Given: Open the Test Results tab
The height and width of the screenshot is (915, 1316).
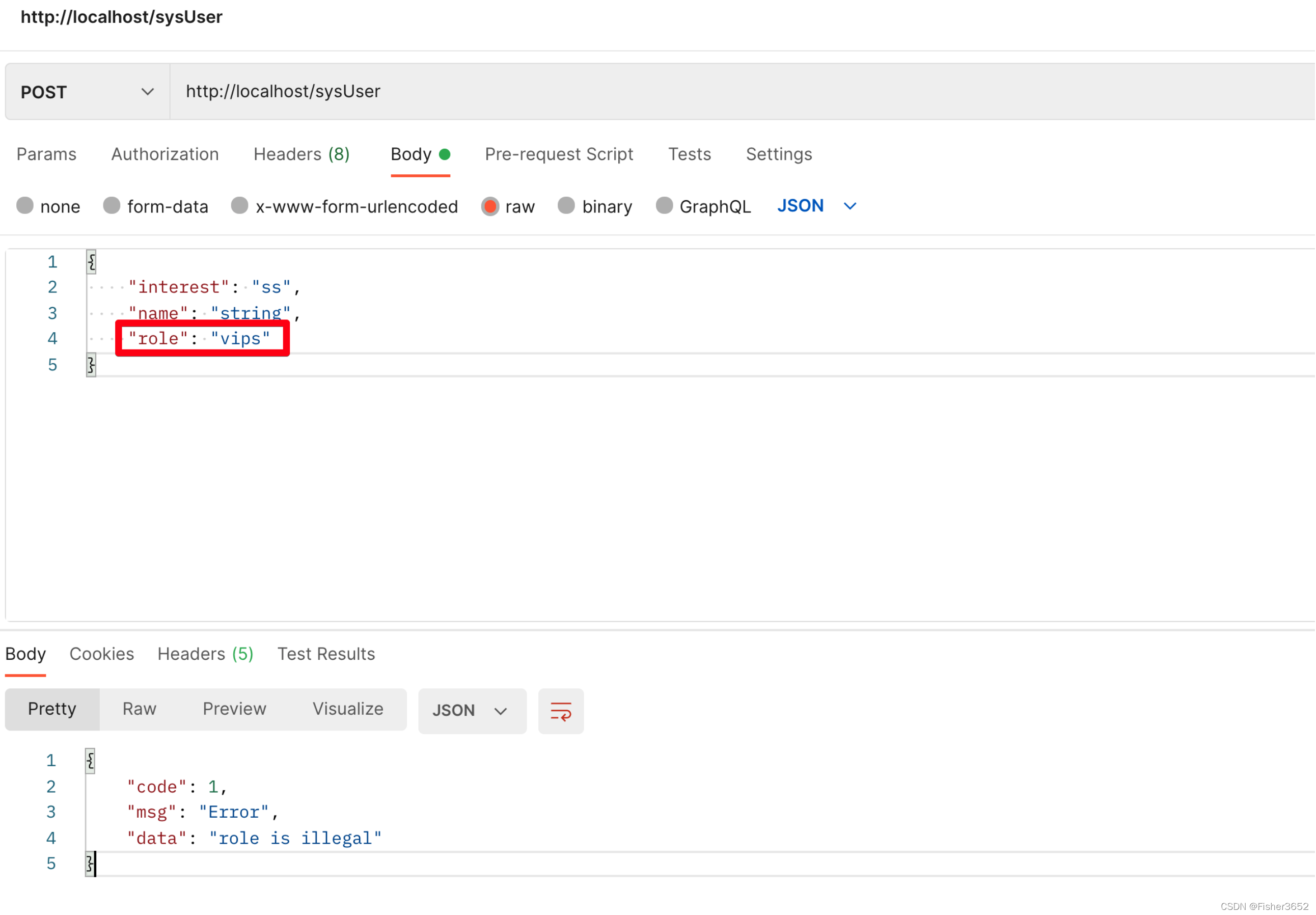Looking at the screenshot, I should click(x=326, y=654).
